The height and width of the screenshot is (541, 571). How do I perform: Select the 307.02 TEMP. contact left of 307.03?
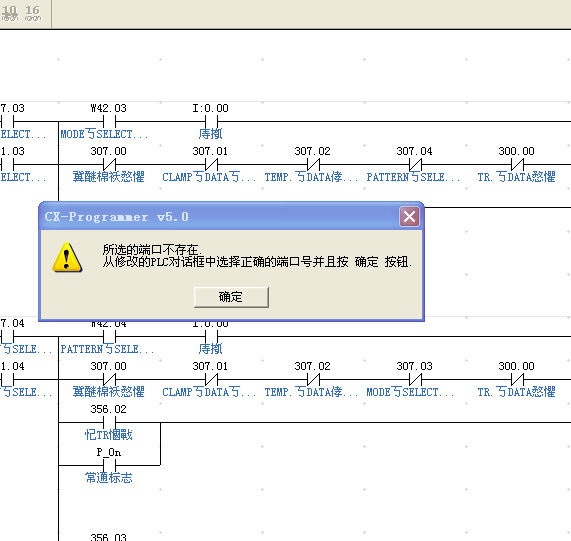point(313,379)
